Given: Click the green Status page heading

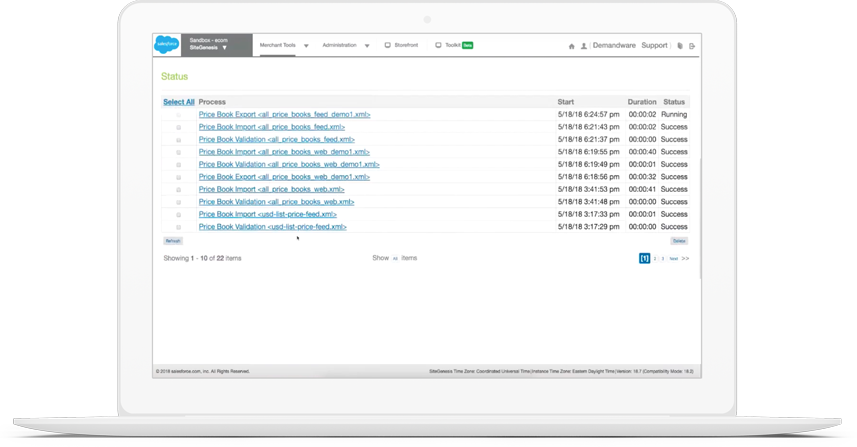Looking at the screenshot, I should tap(174, 77).
